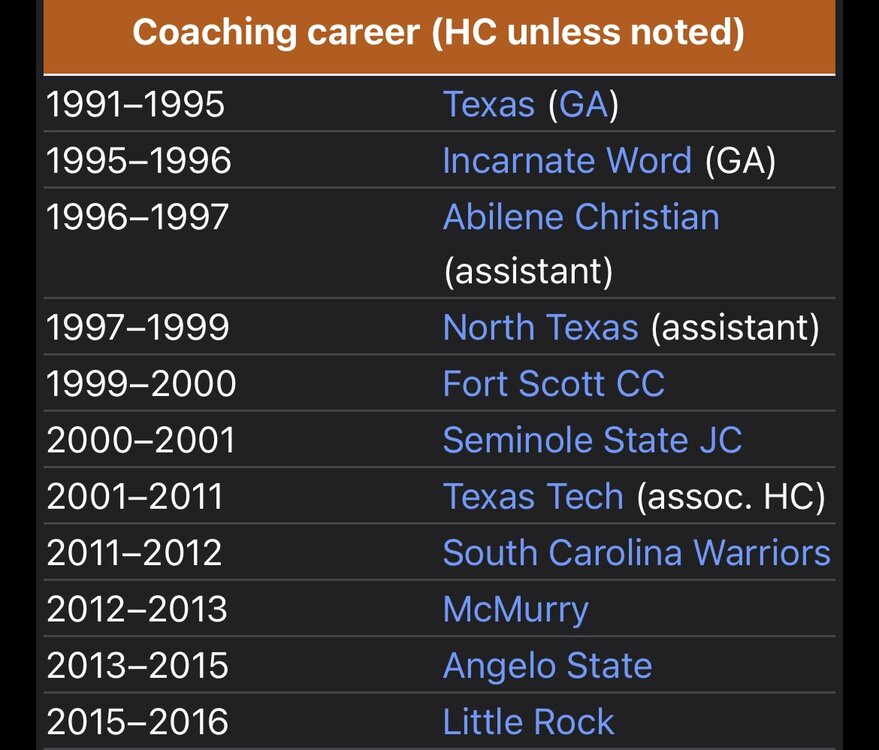Open the North Texas link

tap(540, 327)
